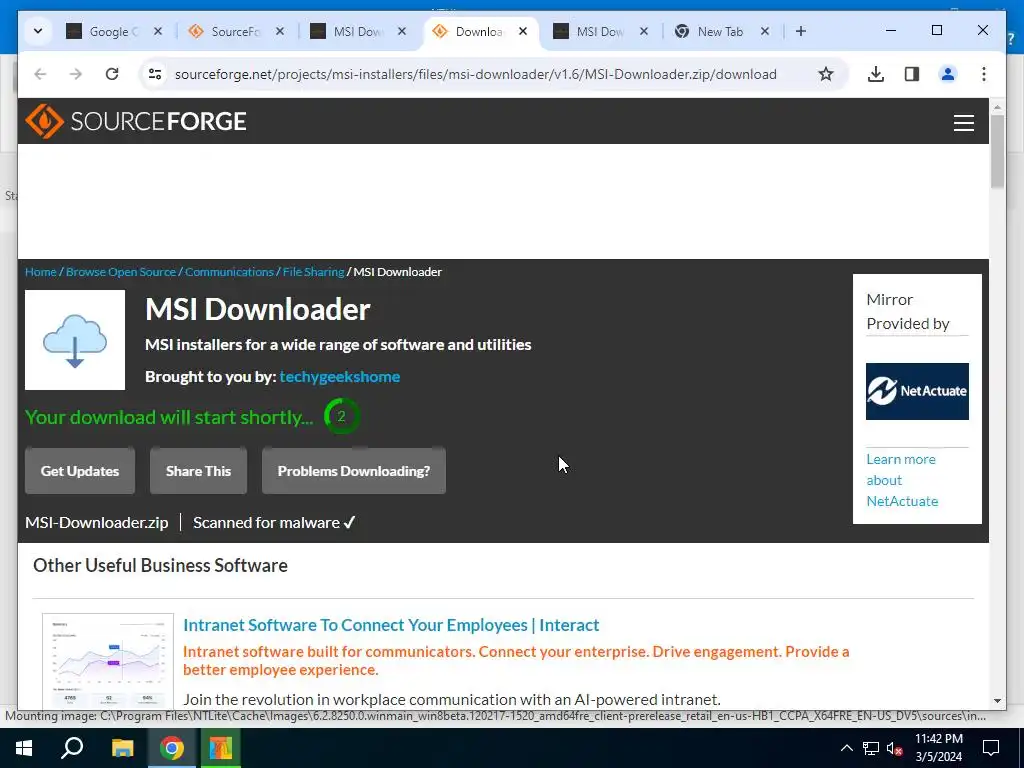
Task: Click the vertical scrollbar thumb
Action: click(997, 152)
